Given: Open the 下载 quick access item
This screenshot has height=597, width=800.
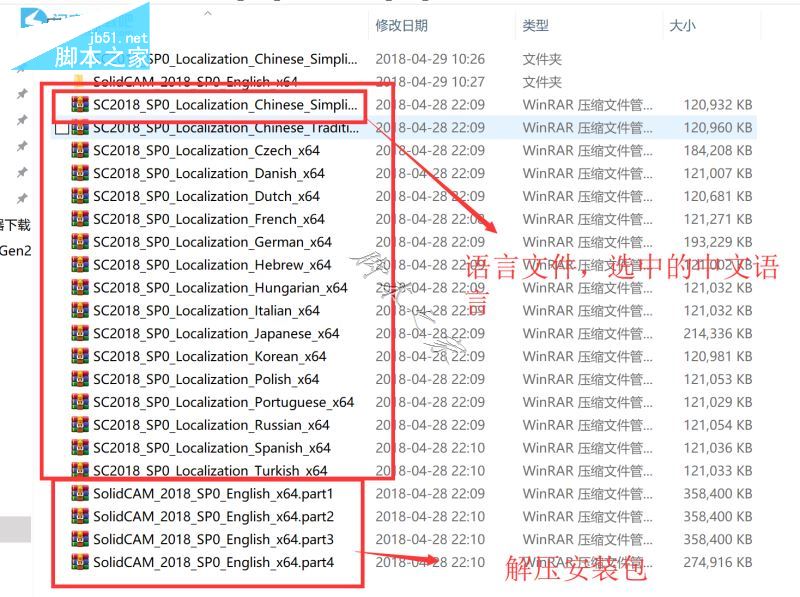Looking at the screenshot, I should (x=15, y=225).
